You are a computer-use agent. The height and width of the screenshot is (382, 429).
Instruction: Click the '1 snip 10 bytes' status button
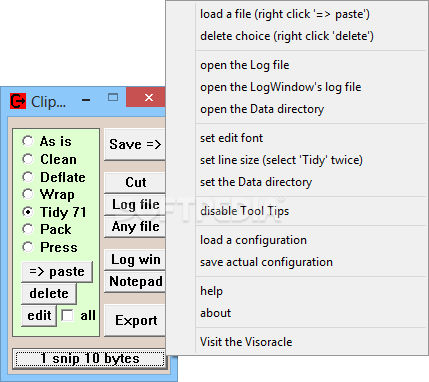coord(89,359)
